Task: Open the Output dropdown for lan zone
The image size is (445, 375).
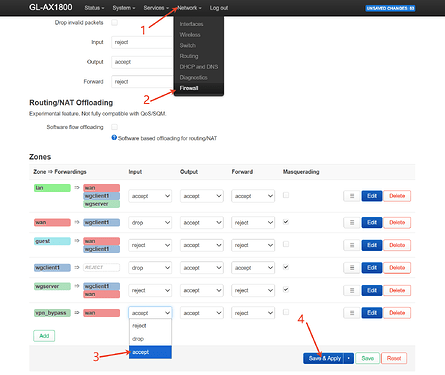Action: click(201, 196)
